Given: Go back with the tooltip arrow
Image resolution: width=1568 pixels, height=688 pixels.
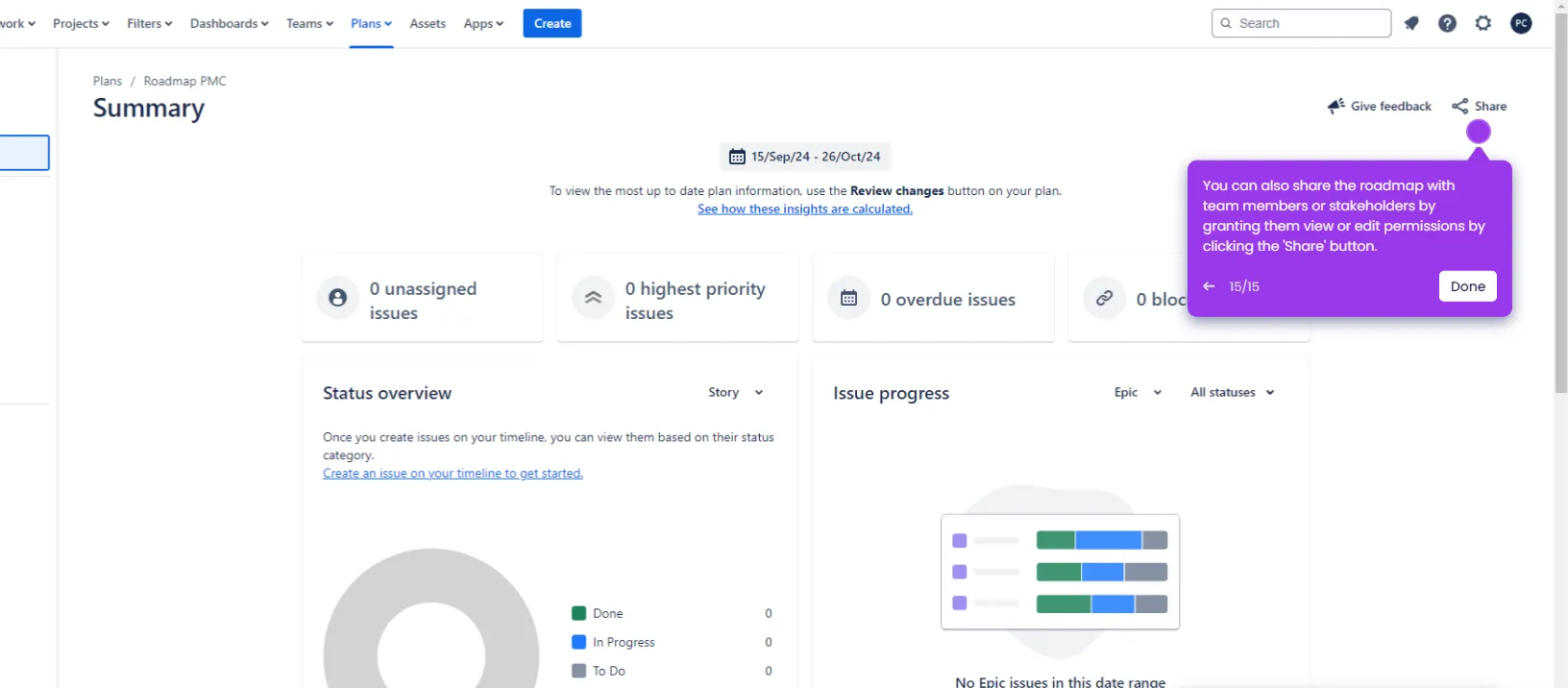Looking at the screenshot, I should (1209, 286).
